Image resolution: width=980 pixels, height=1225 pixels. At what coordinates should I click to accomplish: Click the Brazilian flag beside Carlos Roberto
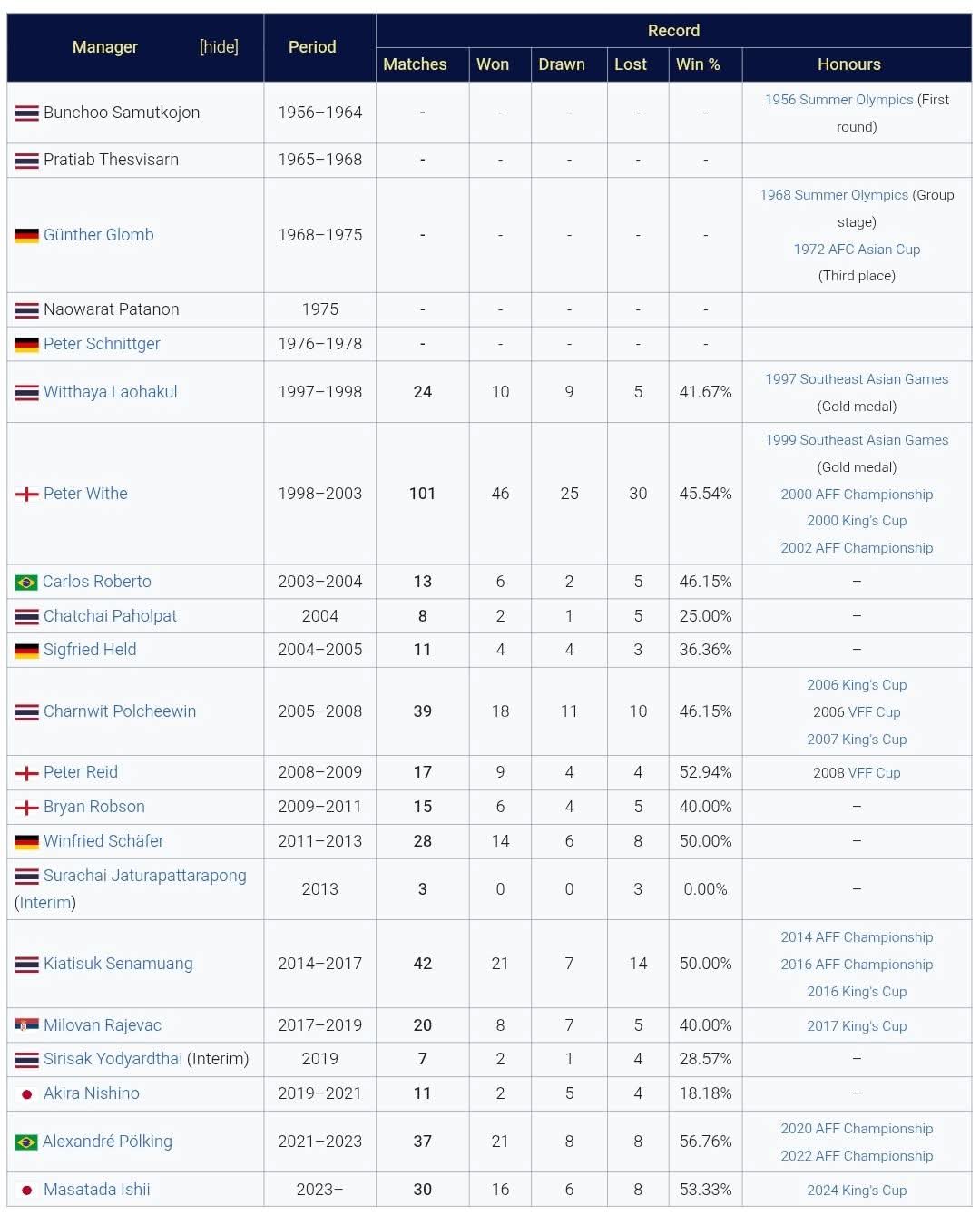pyautogui.click(x=26, y=583)
